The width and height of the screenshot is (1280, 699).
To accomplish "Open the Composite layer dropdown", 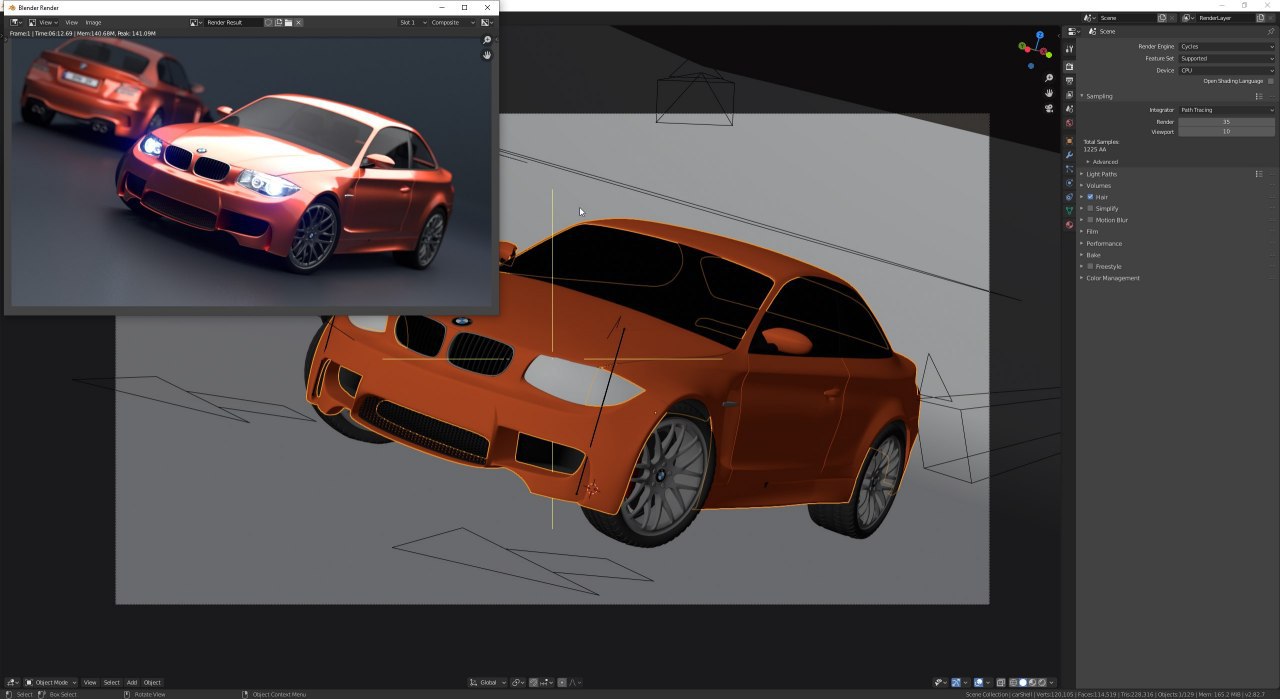I will tap(453, 22).
